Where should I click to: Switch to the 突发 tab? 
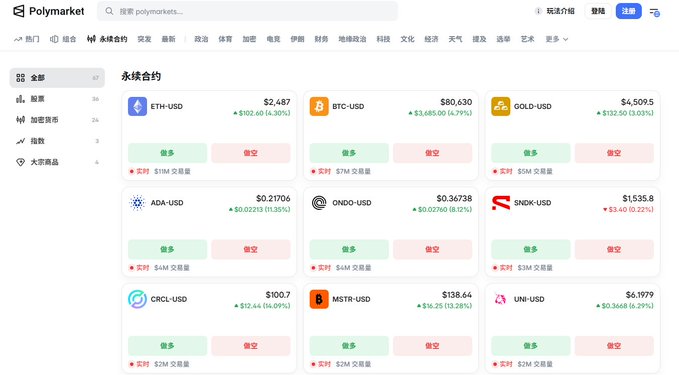(x=144, y=39)
